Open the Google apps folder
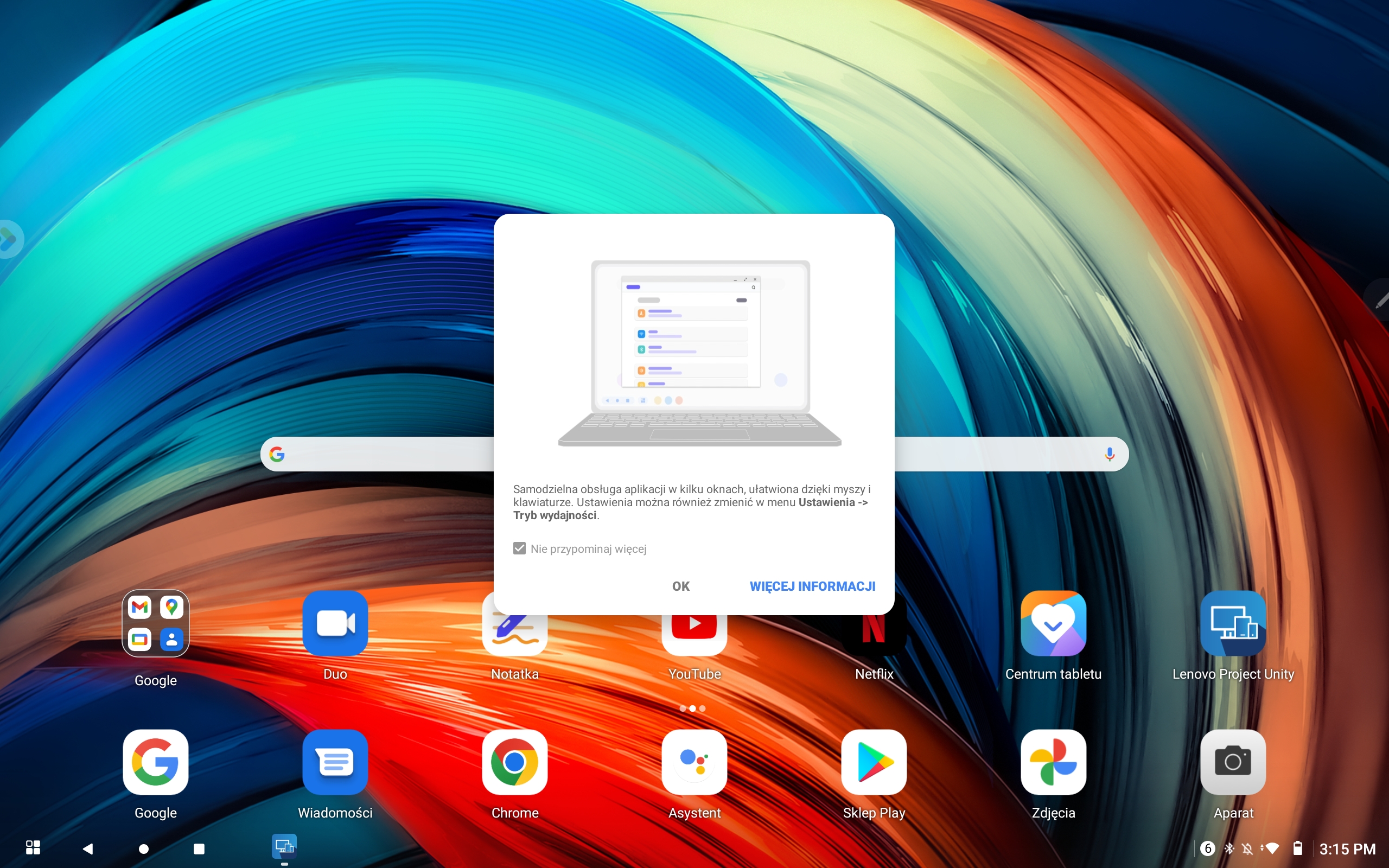Viewport: 1389px width, 868px height. click(156, 623)
